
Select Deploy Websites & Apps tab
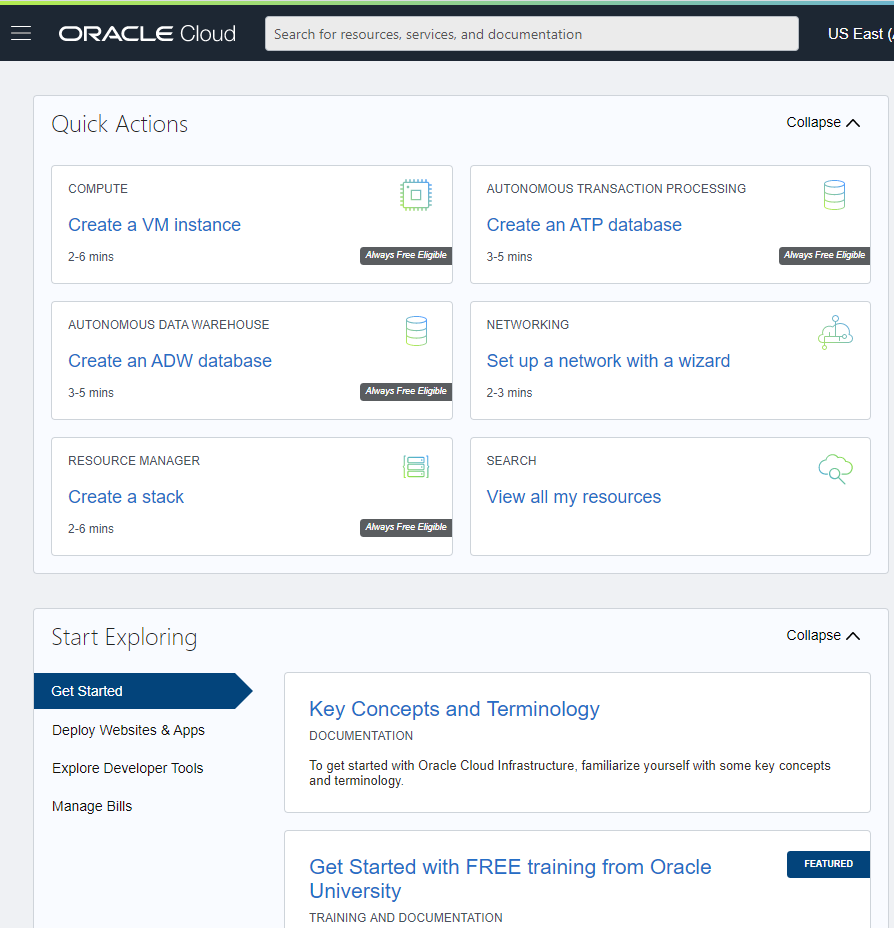point(128,730)
